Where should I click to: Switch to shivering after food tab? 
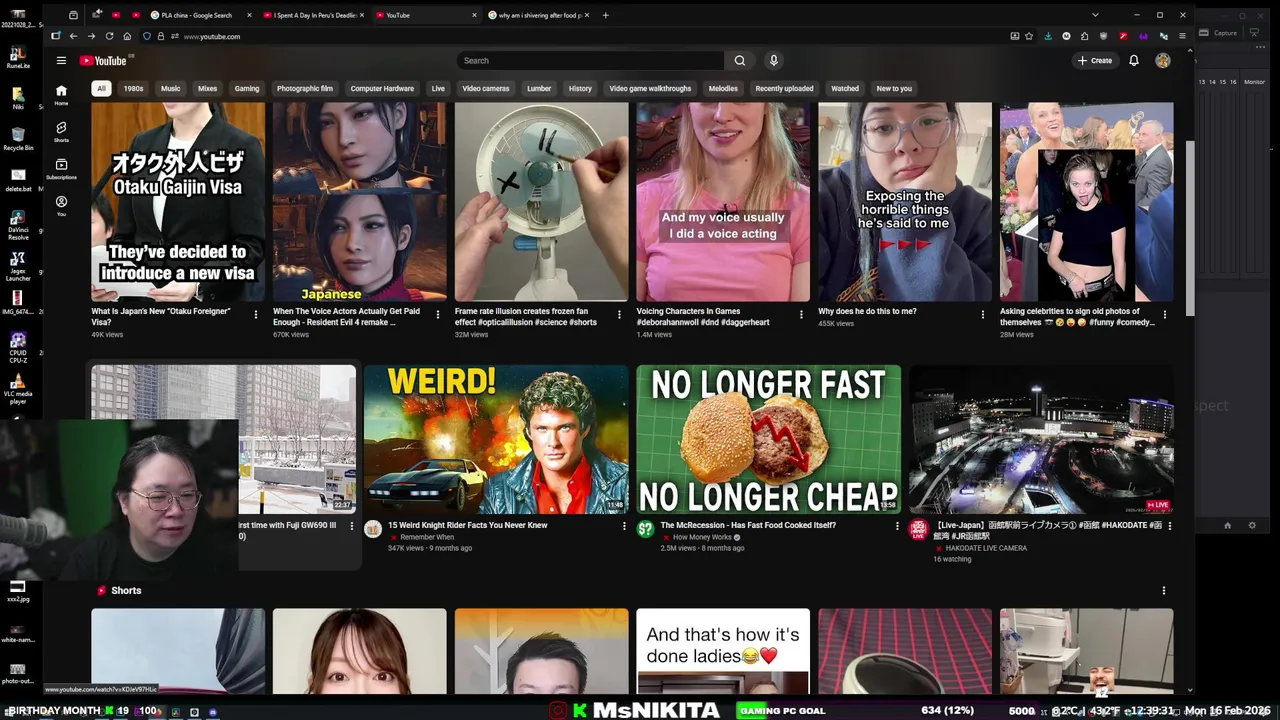click(540, 15)
